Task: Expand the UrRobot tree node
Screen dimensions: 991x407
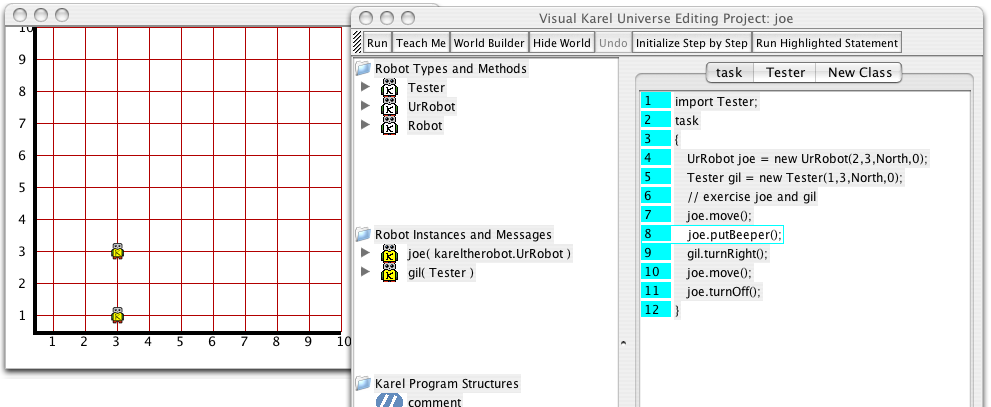Action: [x=367, y=107]
